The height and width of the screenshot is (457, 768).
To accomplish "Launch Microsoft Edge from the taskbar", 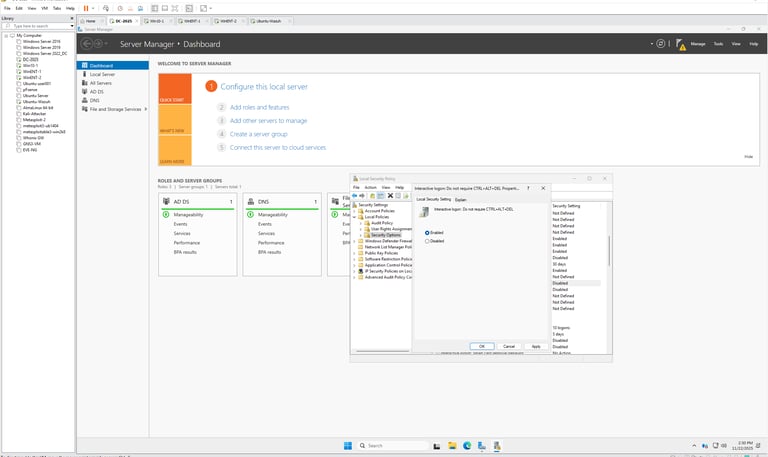I will point(467,446).
